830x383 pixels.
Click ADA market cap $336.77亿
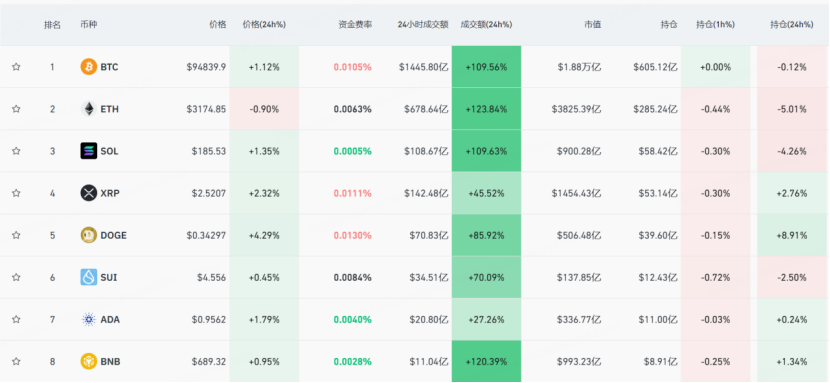point(579,320)
